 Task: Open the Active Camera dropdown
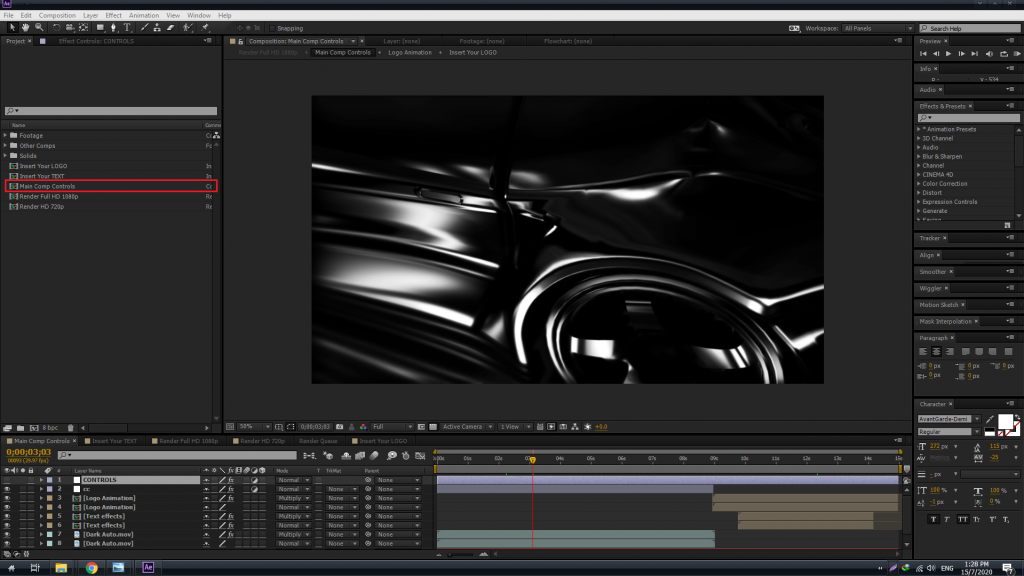467,426
